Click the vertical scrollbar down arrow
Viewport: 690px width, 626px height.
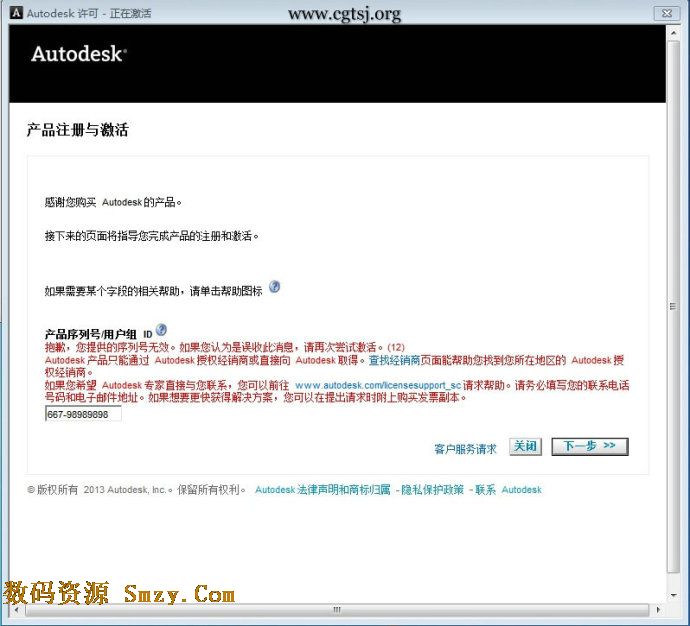point(673,595)
